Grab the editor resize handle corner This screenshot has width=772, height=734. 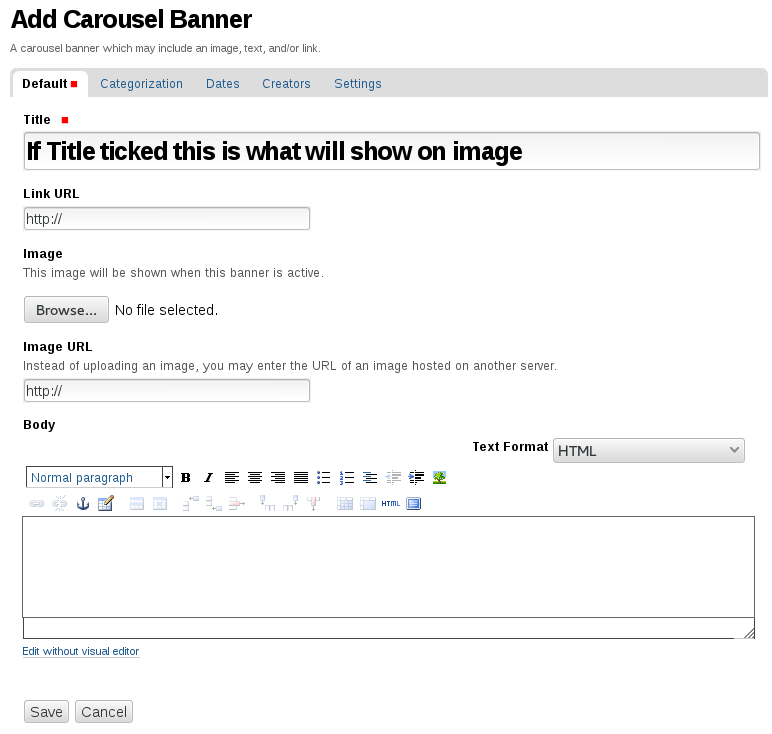749,633
